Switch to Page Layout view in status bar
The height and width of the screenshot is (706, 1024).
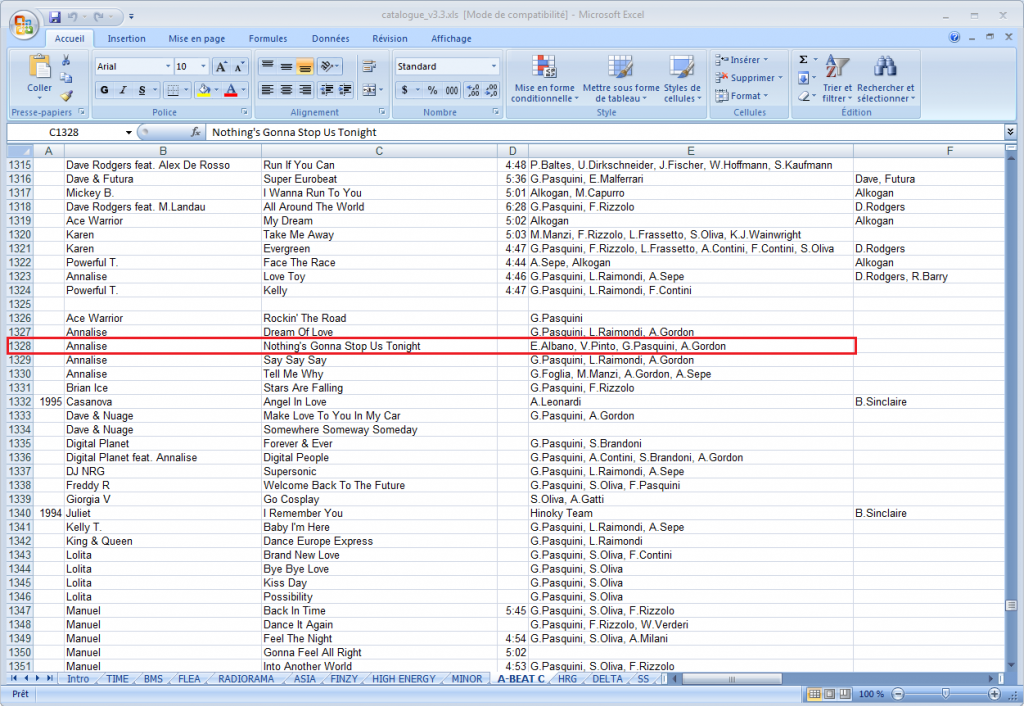point(829,694)
